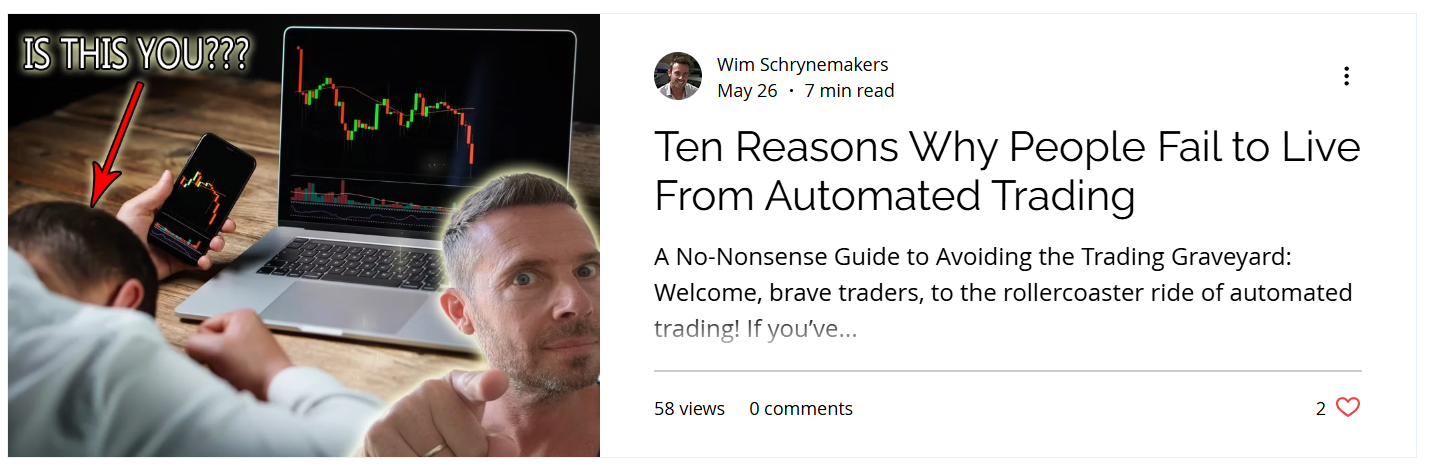Open post title Ten Reasons Why People Fail
1435x470 pixels.
pyautogui.click(x=1007, y=172)
